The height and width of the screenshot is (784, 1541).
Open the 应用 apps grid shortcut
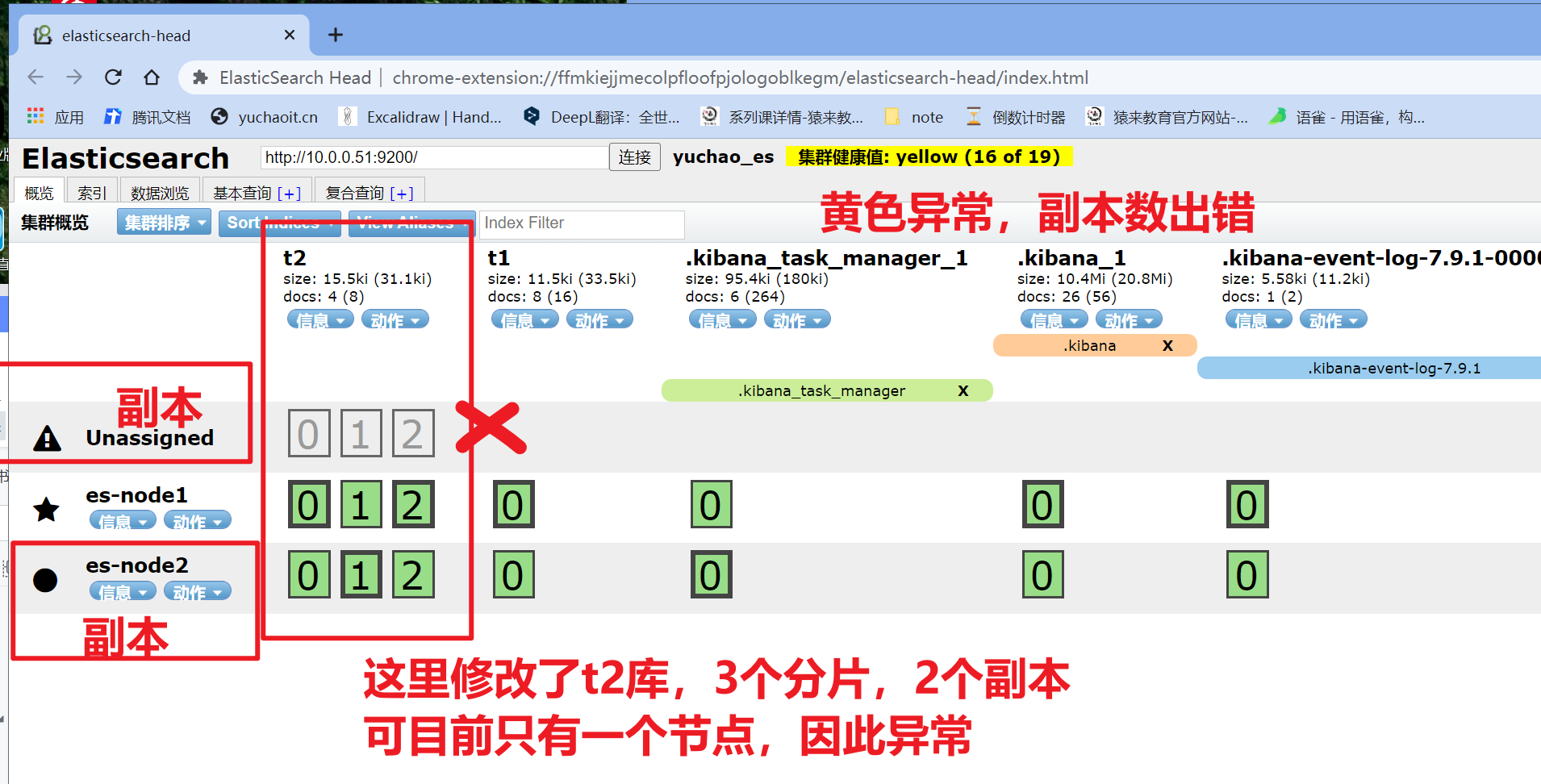coord(55,117)
